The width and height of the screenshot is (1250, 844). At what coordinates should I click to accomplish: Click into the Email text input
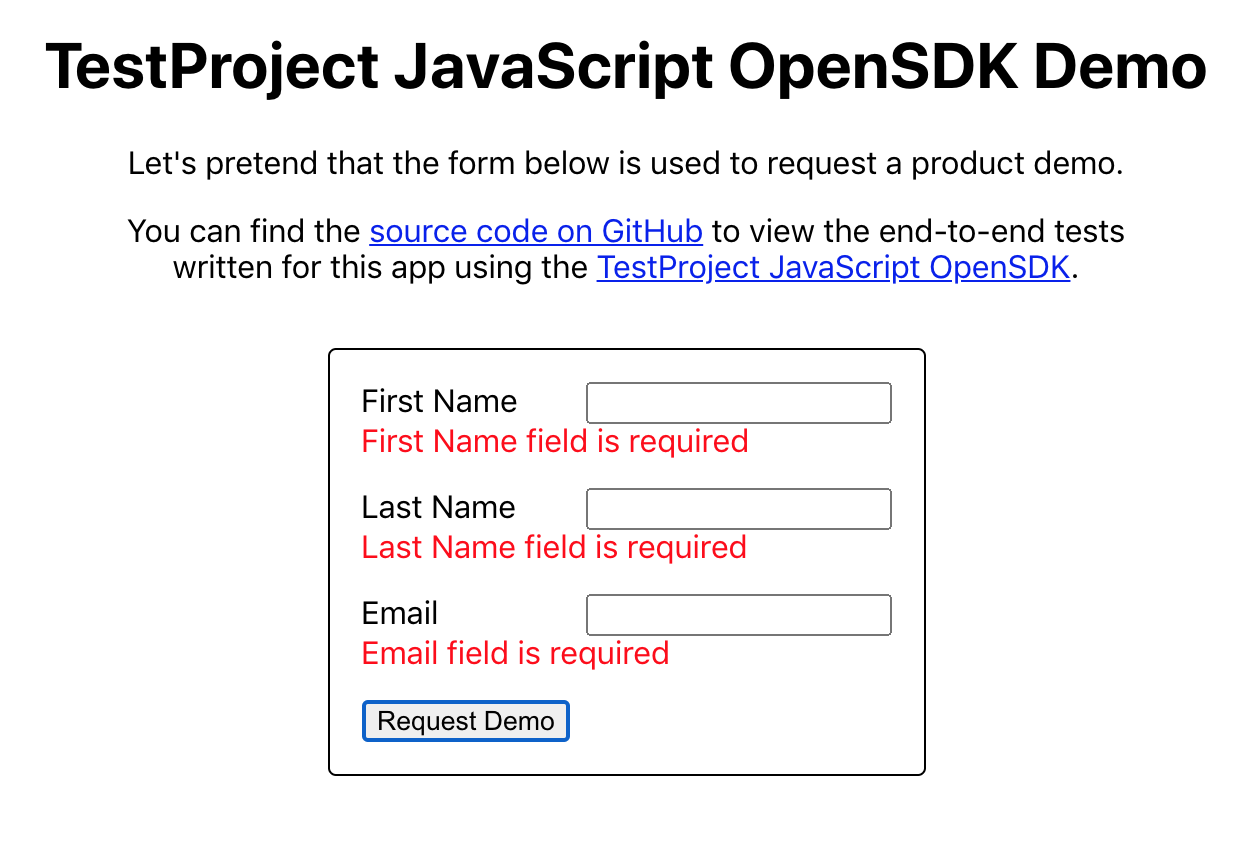pos(738,615)
